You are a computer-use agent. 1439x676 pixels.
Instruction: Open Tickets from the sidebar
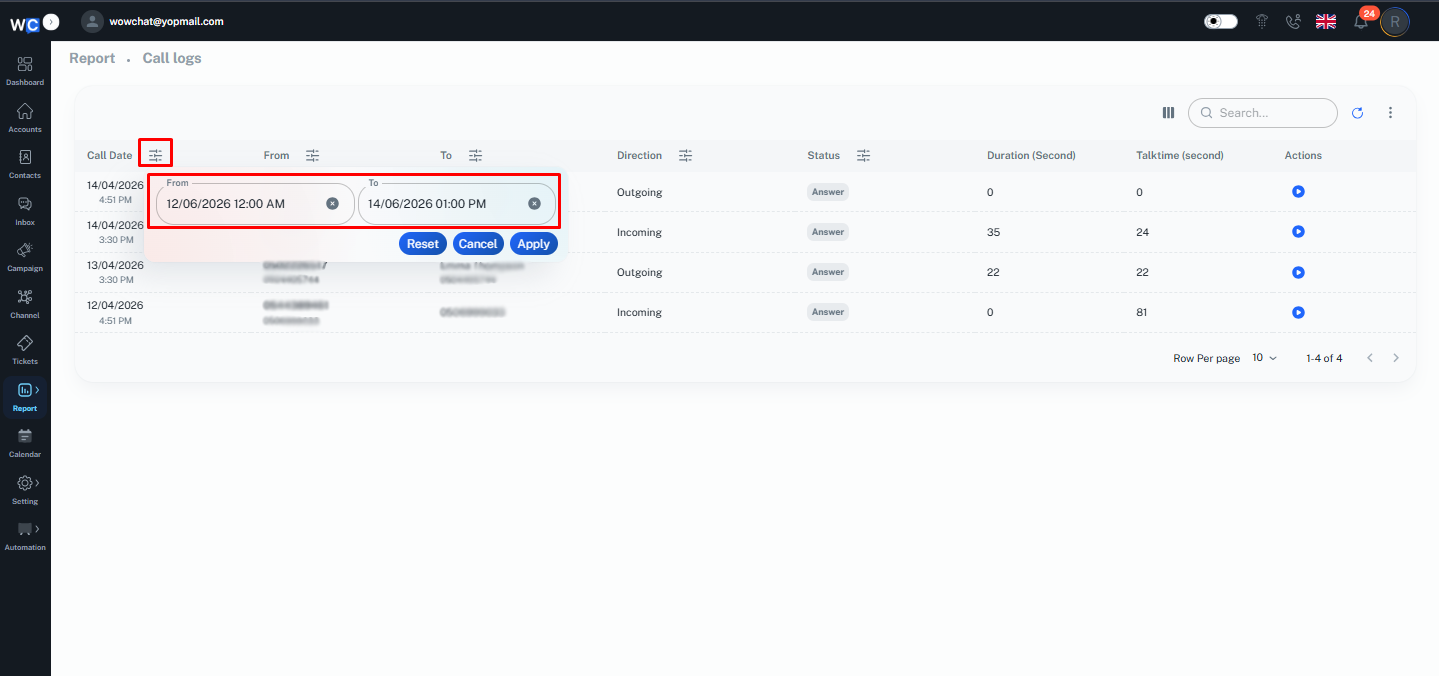(25, 349)
